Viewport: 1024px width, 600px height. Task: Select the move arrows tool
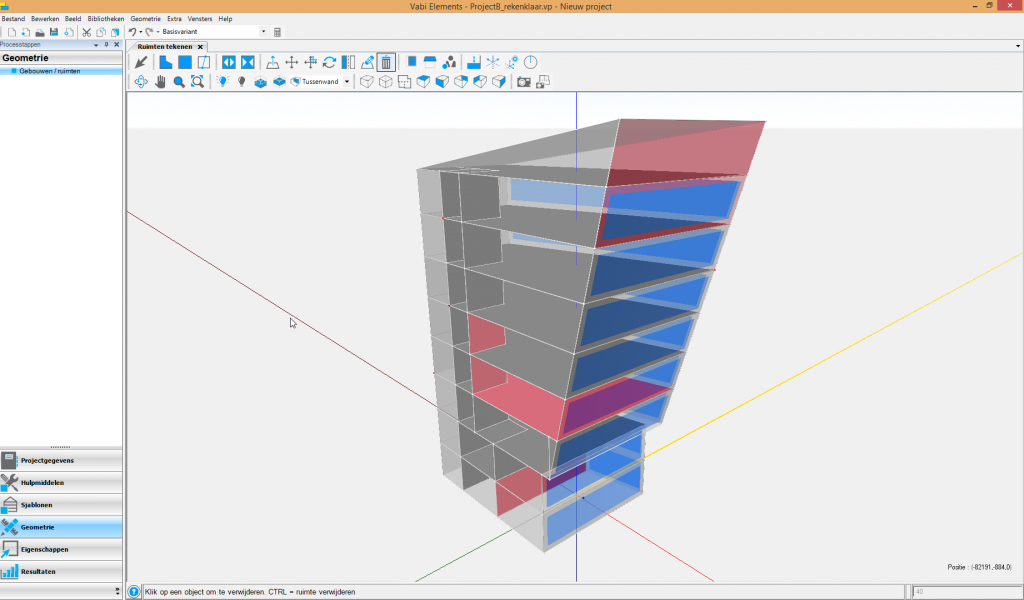click(x=291, y=62)
